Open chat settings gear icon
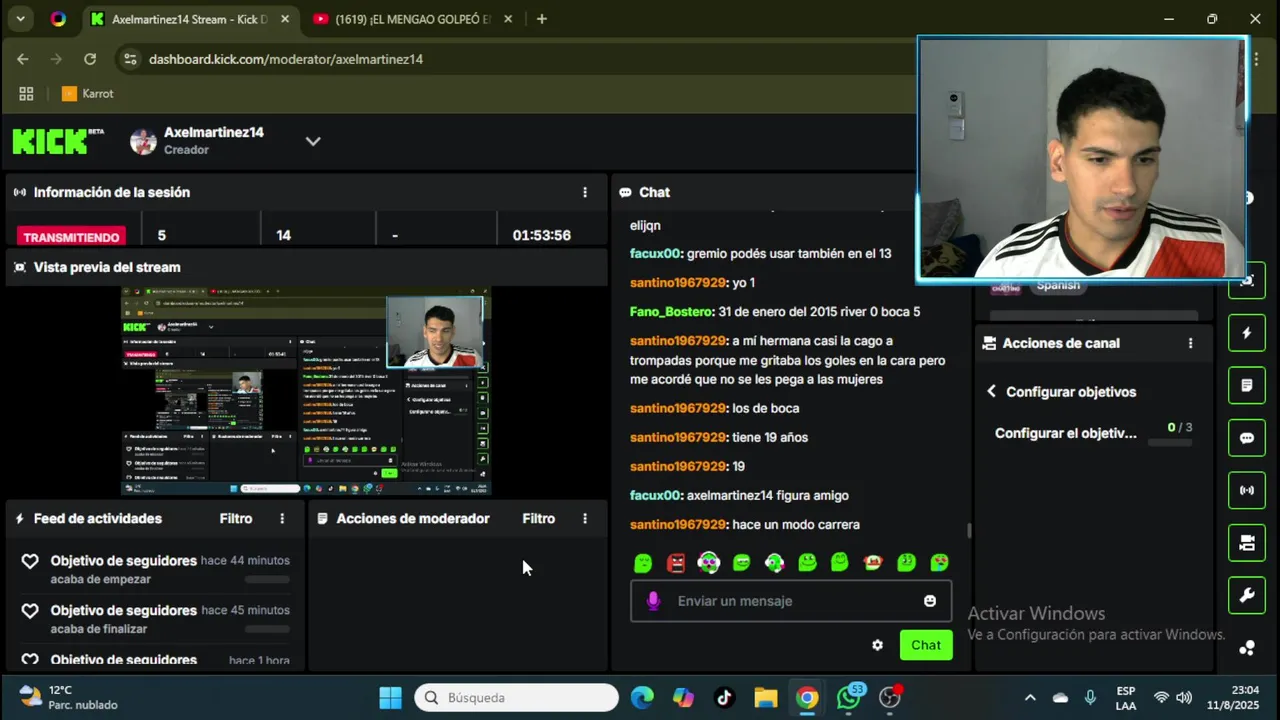Image resolution: width=1280 pixels, height=720 pixels. click(877, 645)
